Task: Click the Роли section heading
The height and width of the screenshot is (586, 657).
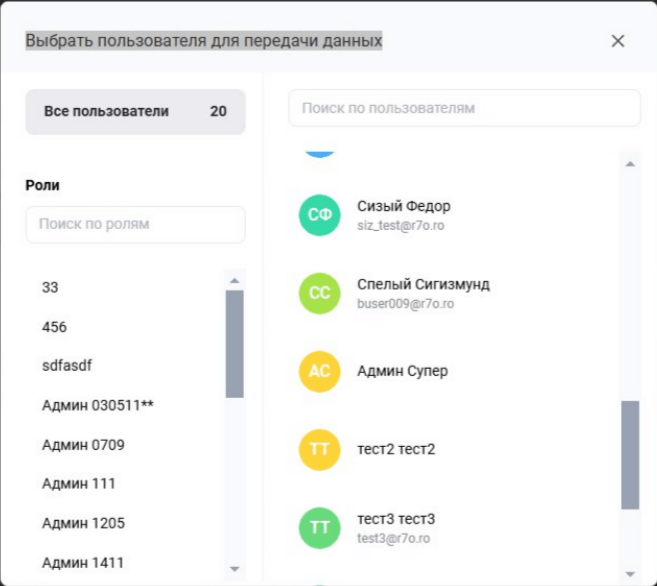Action: tap(42, 185)
